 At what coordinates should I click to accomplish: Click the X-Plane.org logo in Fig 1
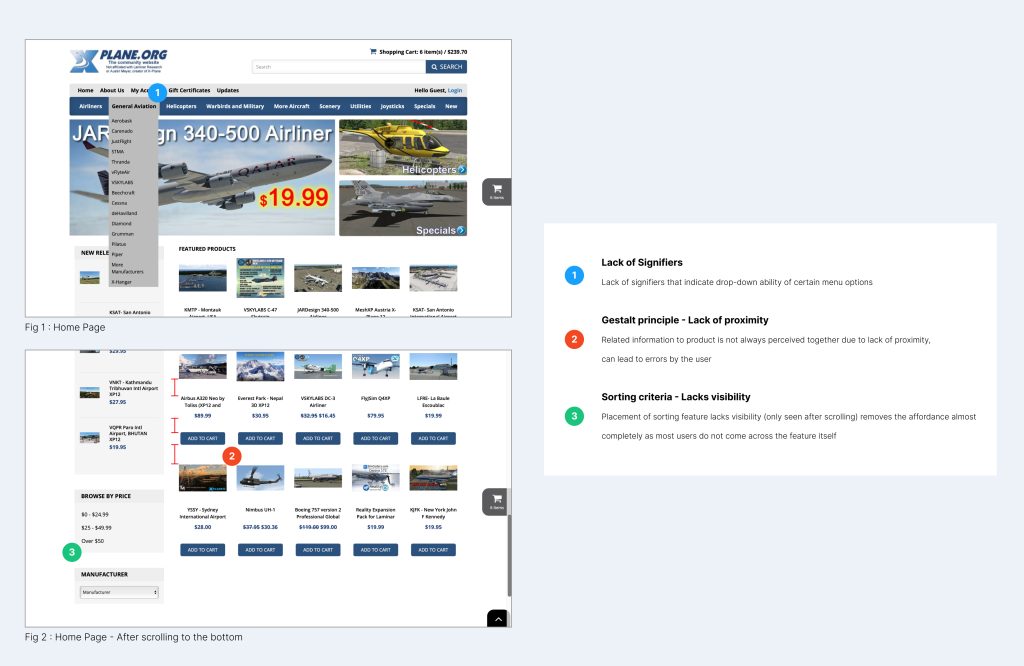118,61
